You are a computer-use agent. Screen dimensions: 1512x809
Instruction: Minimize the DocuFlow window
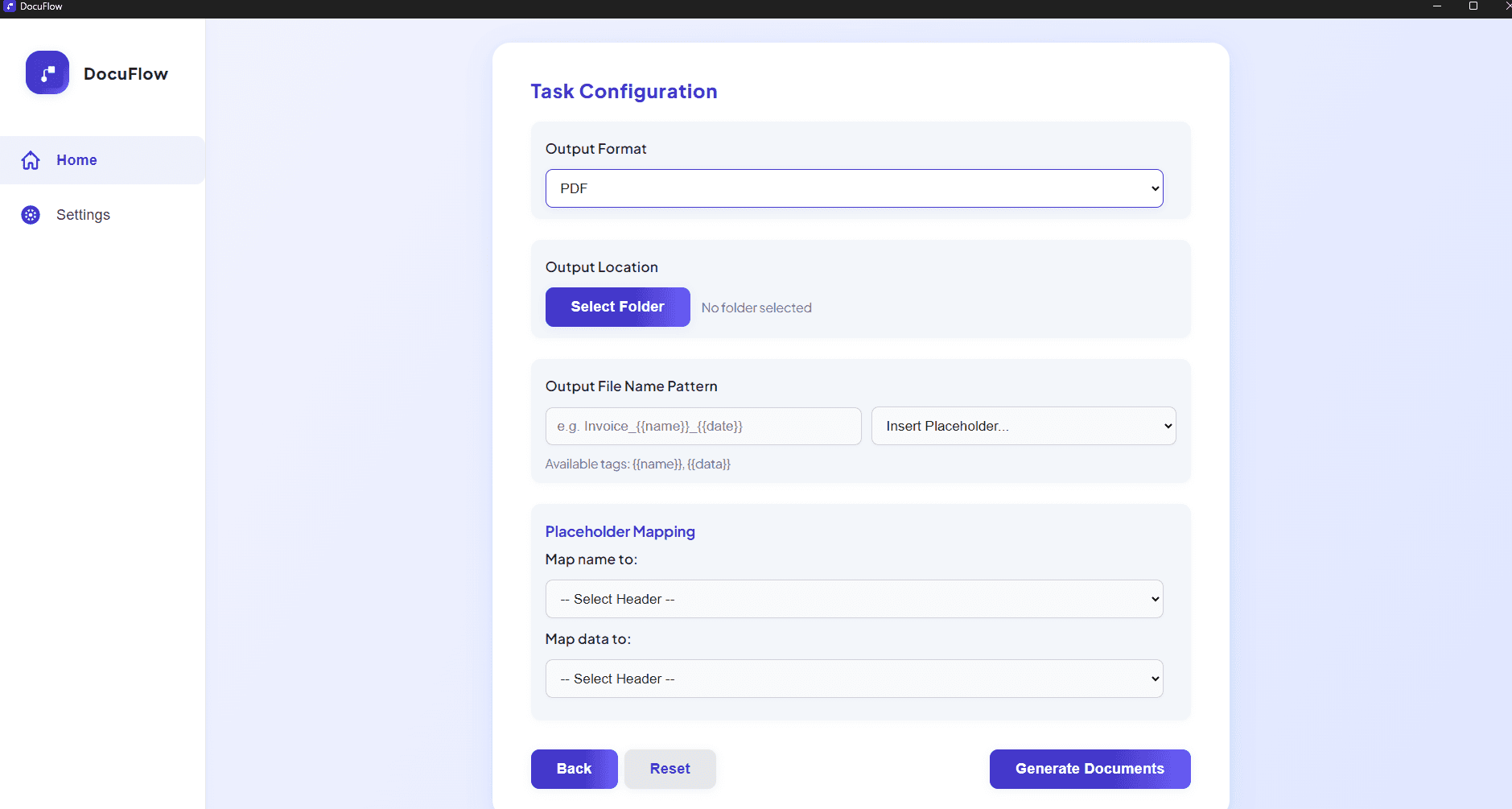(1437, 6)
